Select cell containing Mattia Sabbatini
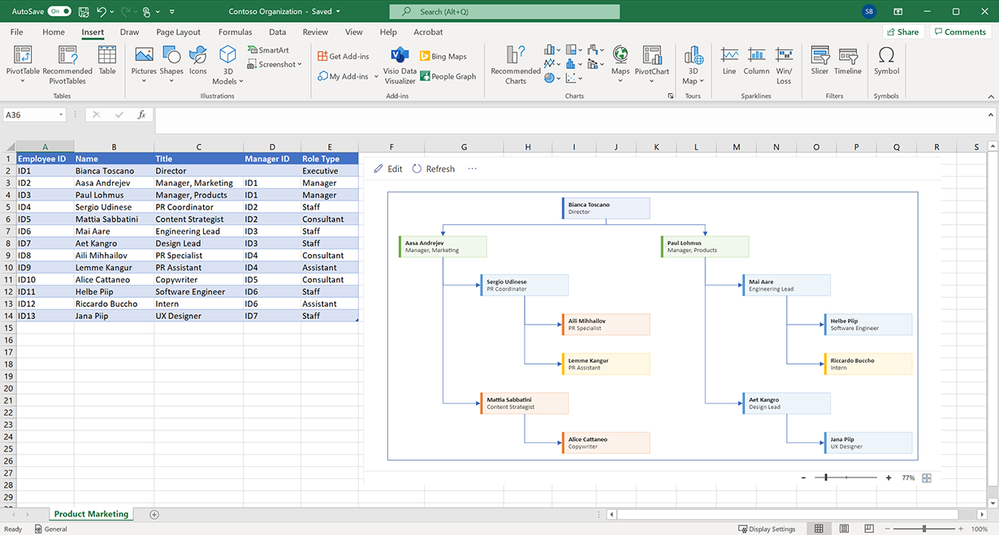999x535 pixels. [113, 219]
